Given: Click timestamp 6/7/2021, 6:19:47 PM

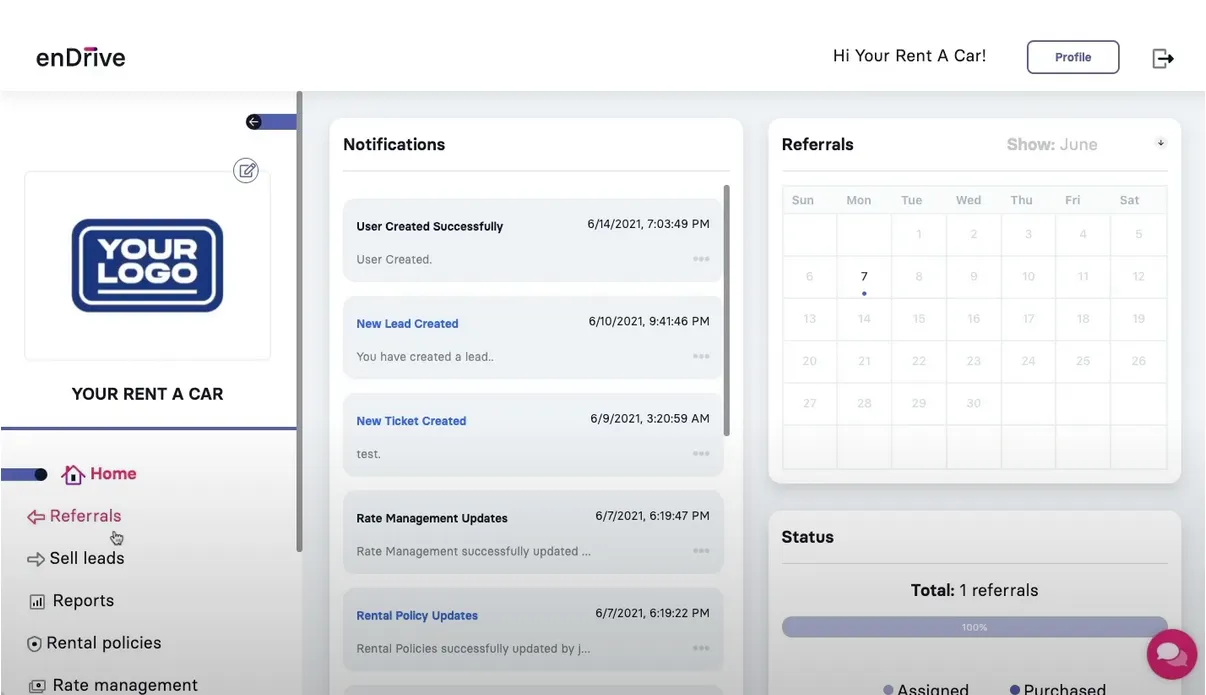Looking at the screenshot, I should pos(653,516).
